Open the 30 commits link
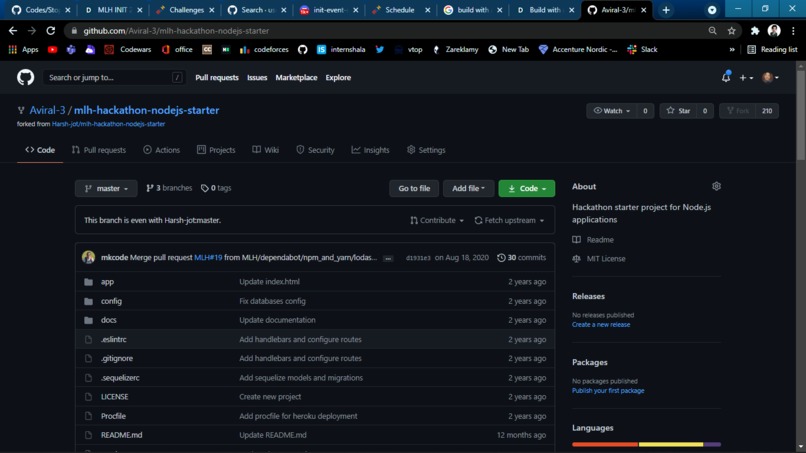The height and width of the screenshot is (453, 806). click(521, 258)
